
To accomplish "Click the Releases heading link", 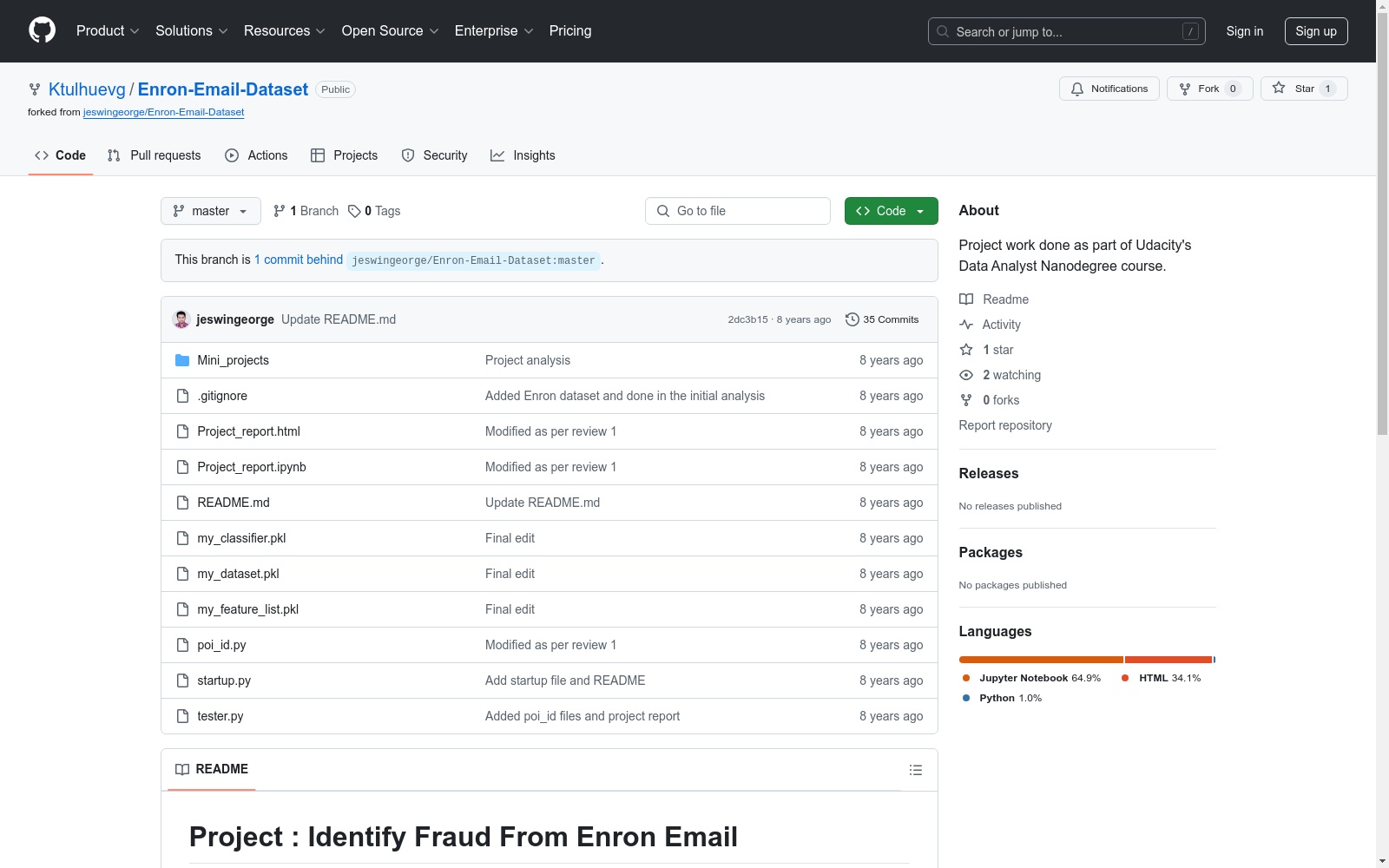I will pos(989,473).
